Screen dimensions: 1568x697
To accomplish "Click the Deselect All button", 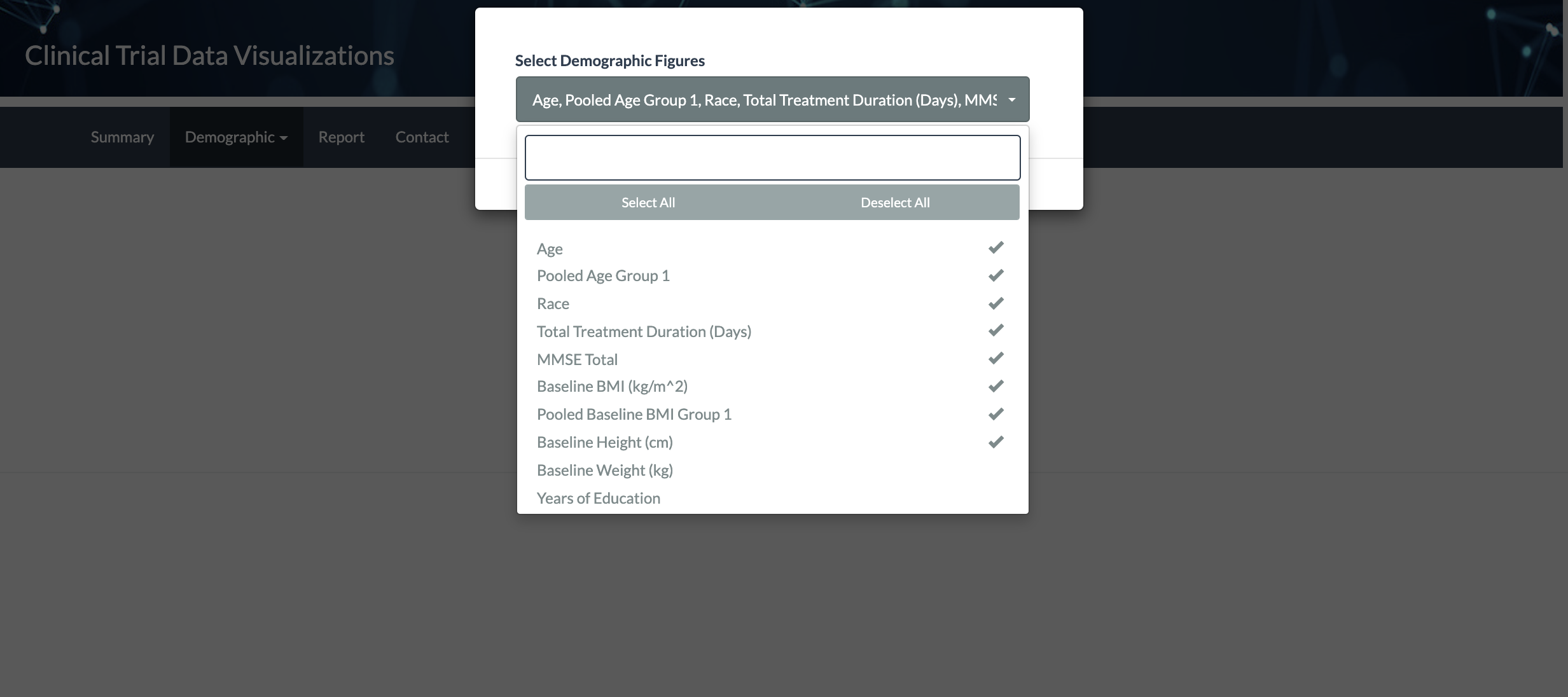I will (893, 201).
